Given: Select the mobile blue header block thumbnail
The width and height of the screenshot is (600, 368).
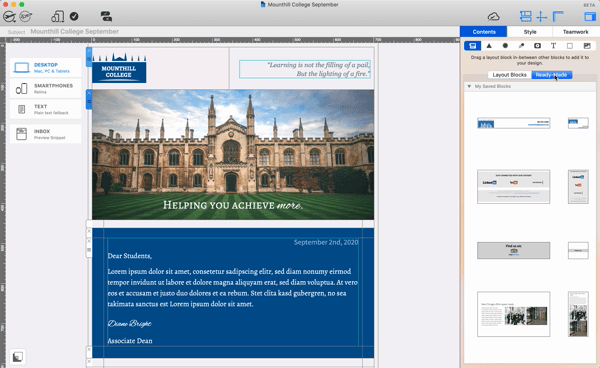Looking at the screenshot, I should pos(578,123).
